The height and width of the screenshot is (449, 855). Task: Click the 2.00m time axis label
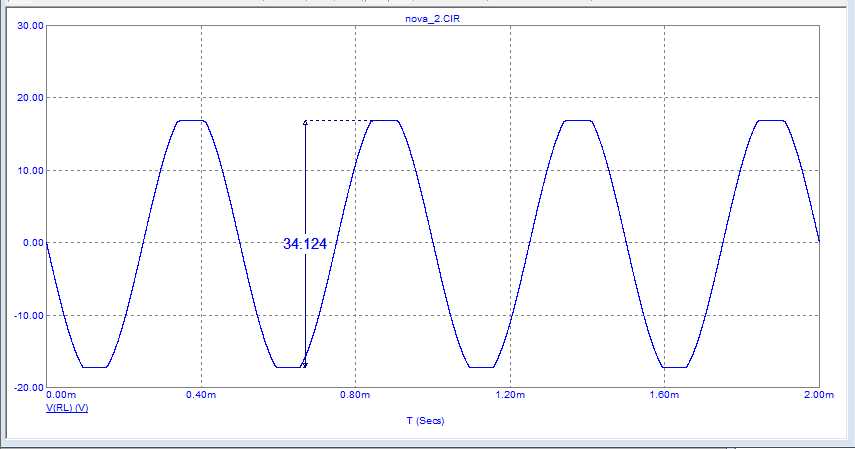pyautogui.click(x=819, y=394)
